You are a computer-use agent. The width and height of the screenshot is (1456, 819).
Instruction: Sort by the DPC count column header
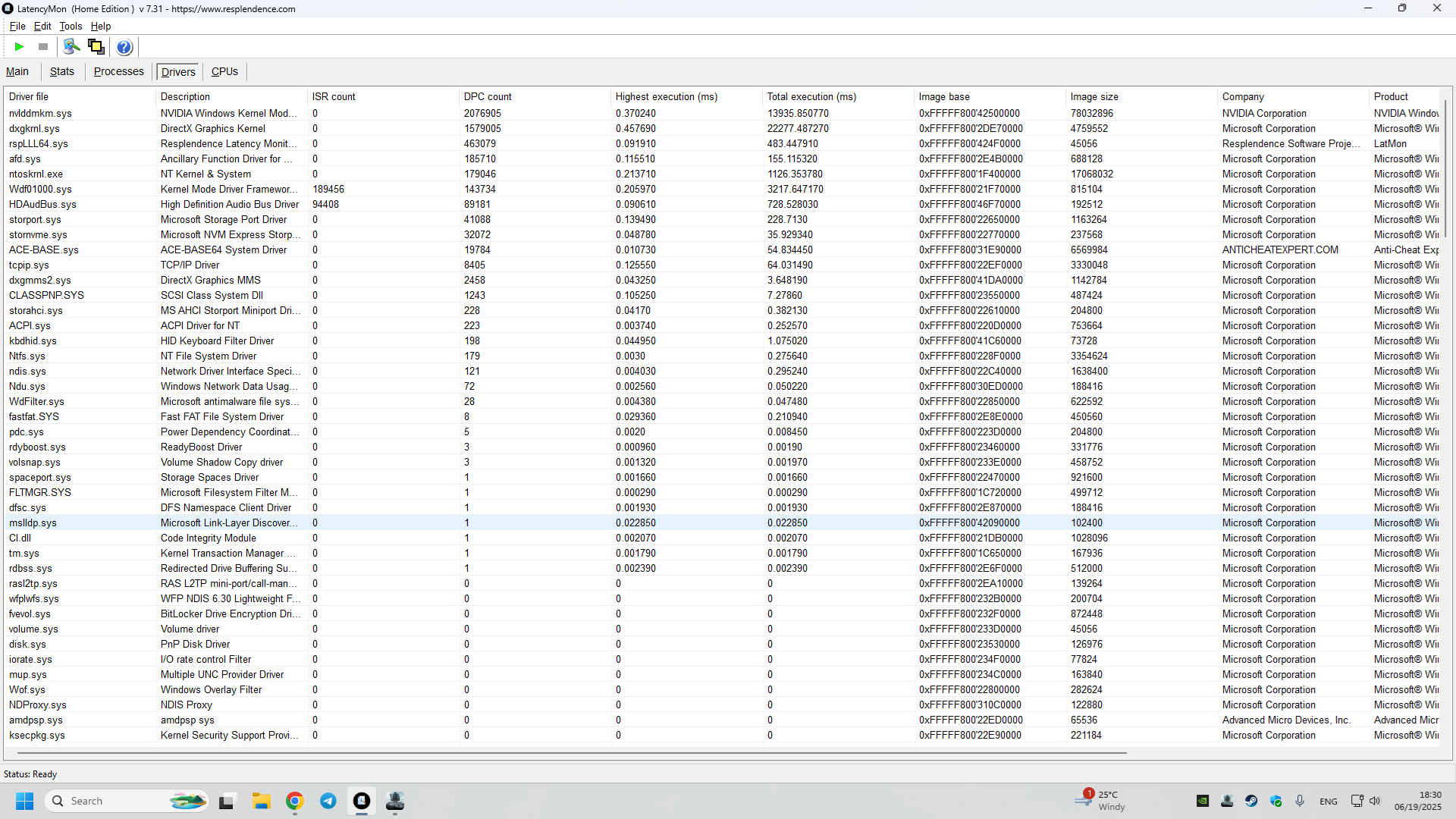pyautogui.click(x=535, y=96)
